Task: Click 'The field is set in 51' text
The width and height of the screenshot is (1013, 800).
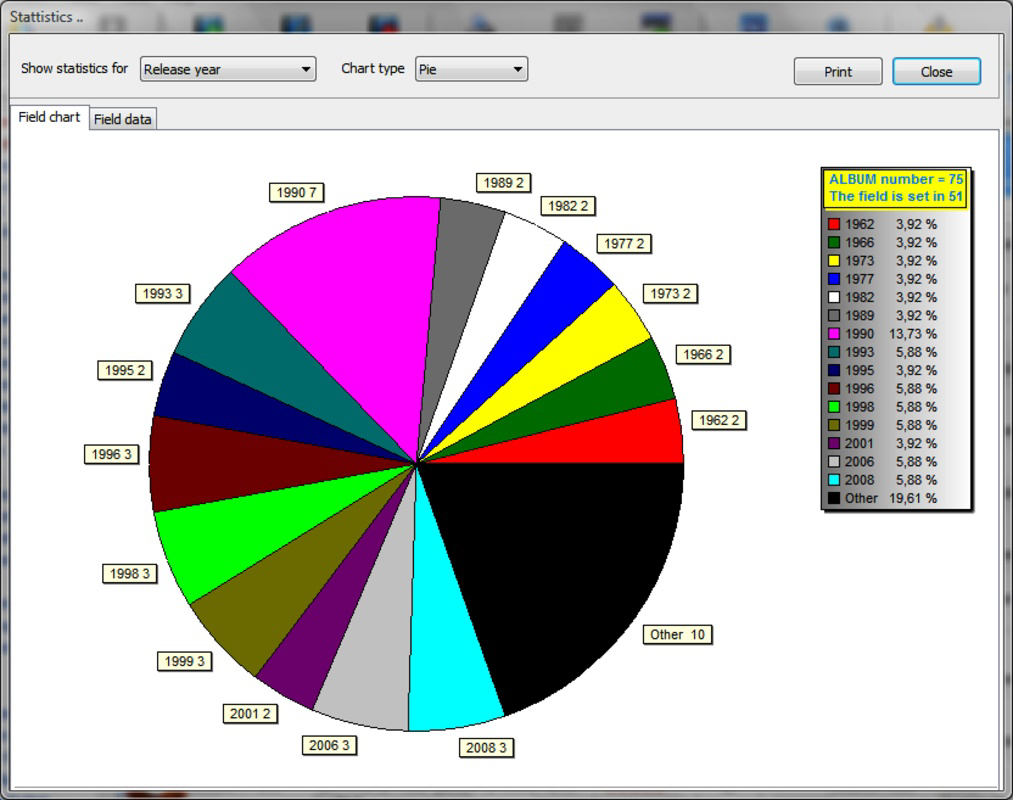Action: click(895, 196)
